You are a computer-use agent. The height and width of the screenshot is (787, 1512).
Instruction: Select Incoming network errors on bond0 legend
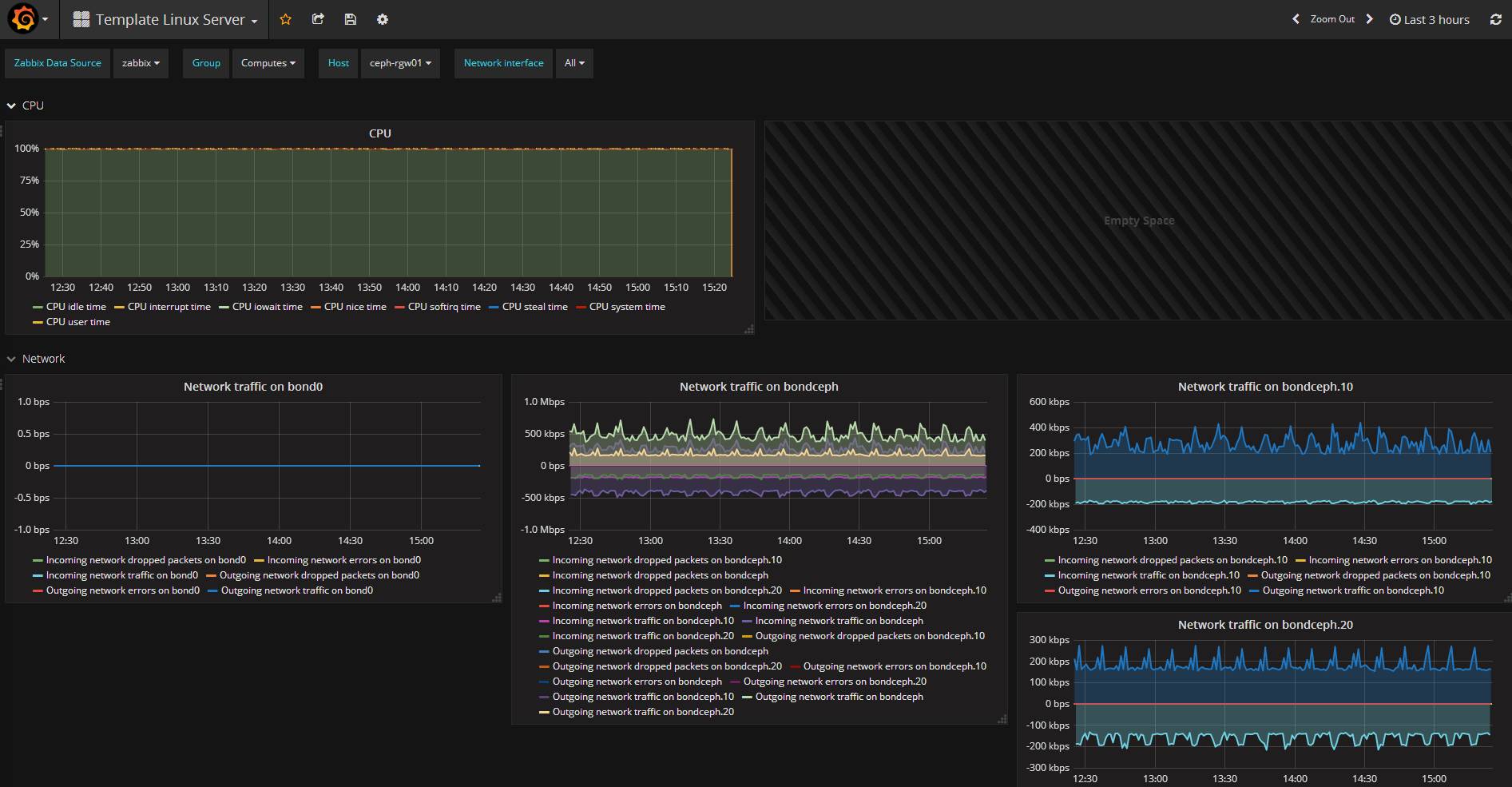pyautogui.click(x=344, y=560)
